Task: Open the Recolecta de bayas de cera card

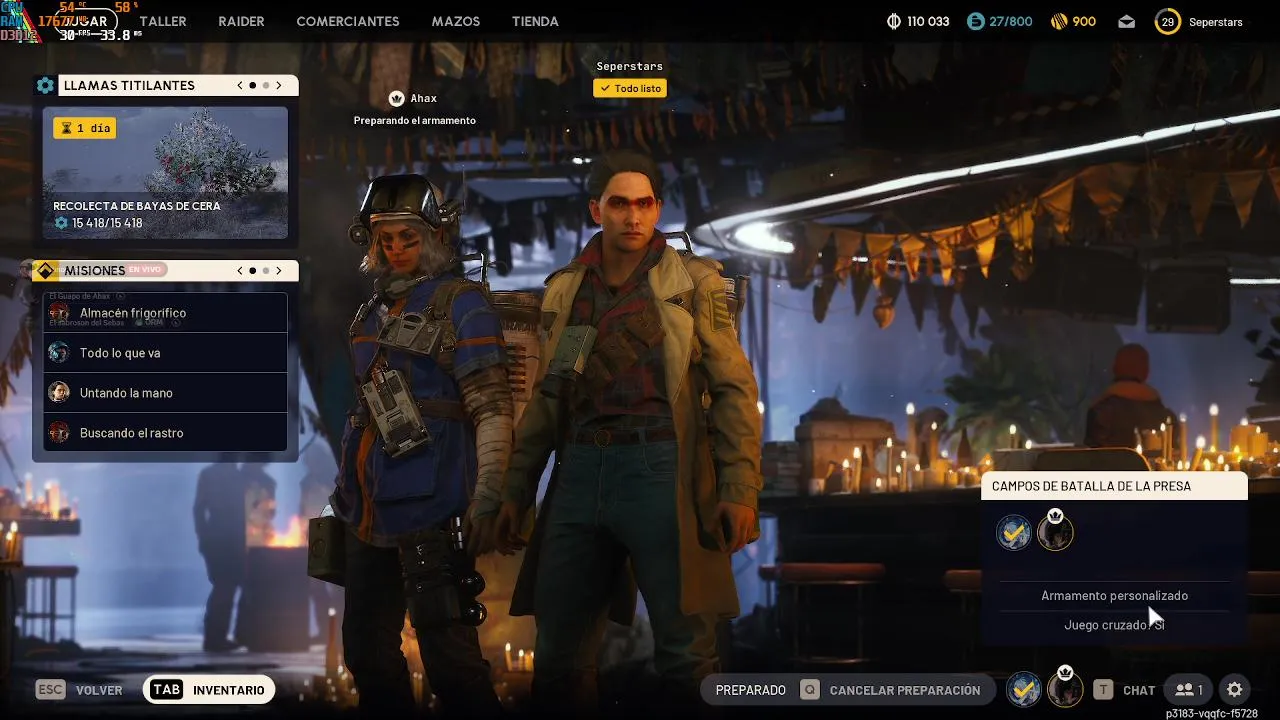Action: coord(165,173)
